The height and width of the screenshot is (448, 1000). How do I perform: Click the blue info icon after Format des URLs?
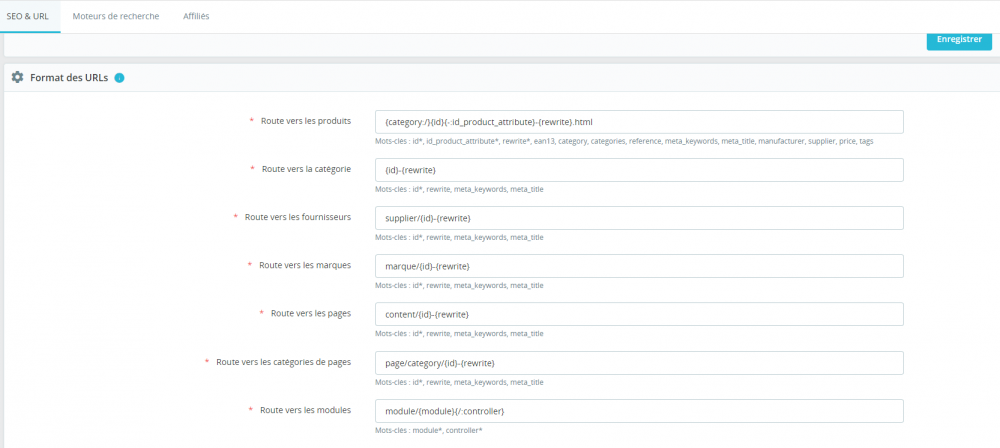coord(120,77)
